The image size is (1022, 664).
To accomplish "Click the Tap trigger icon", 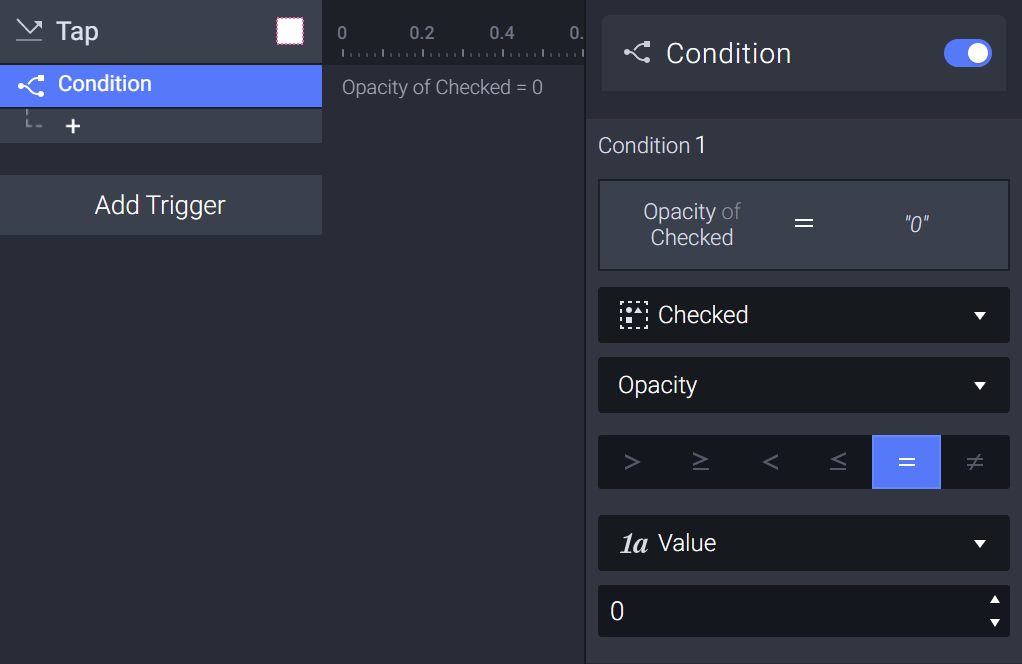I will point(29,31).
